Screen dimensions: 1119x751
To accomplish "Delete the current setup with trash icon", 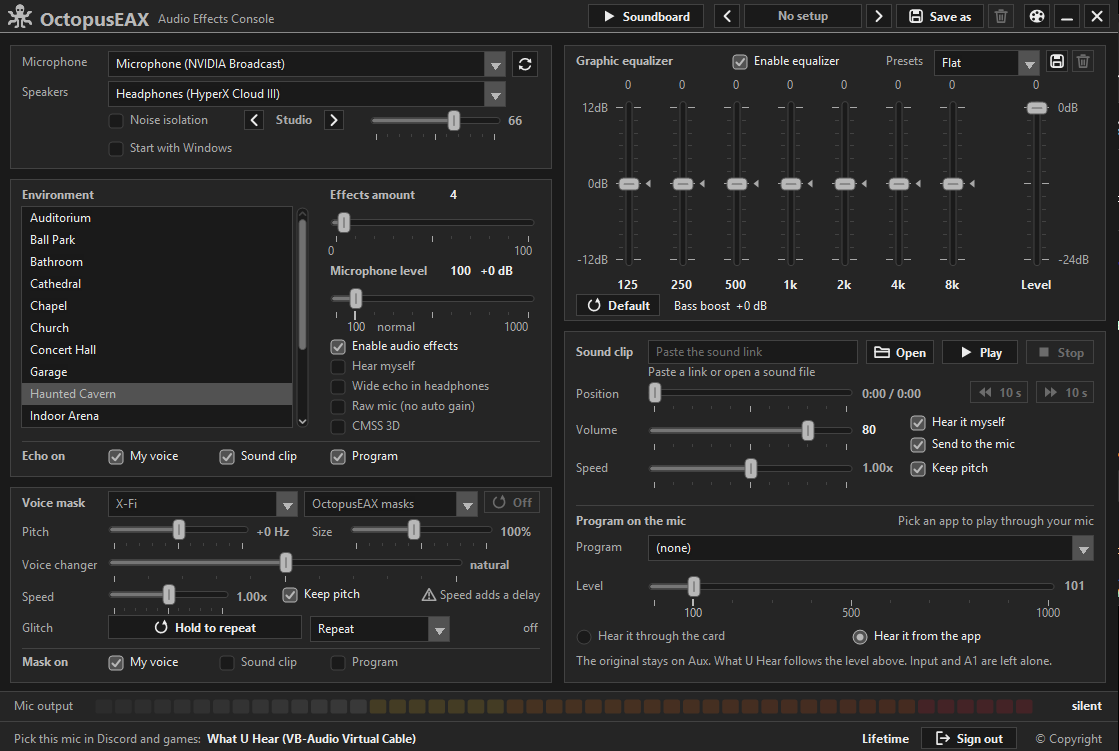I will [1001, 16].
